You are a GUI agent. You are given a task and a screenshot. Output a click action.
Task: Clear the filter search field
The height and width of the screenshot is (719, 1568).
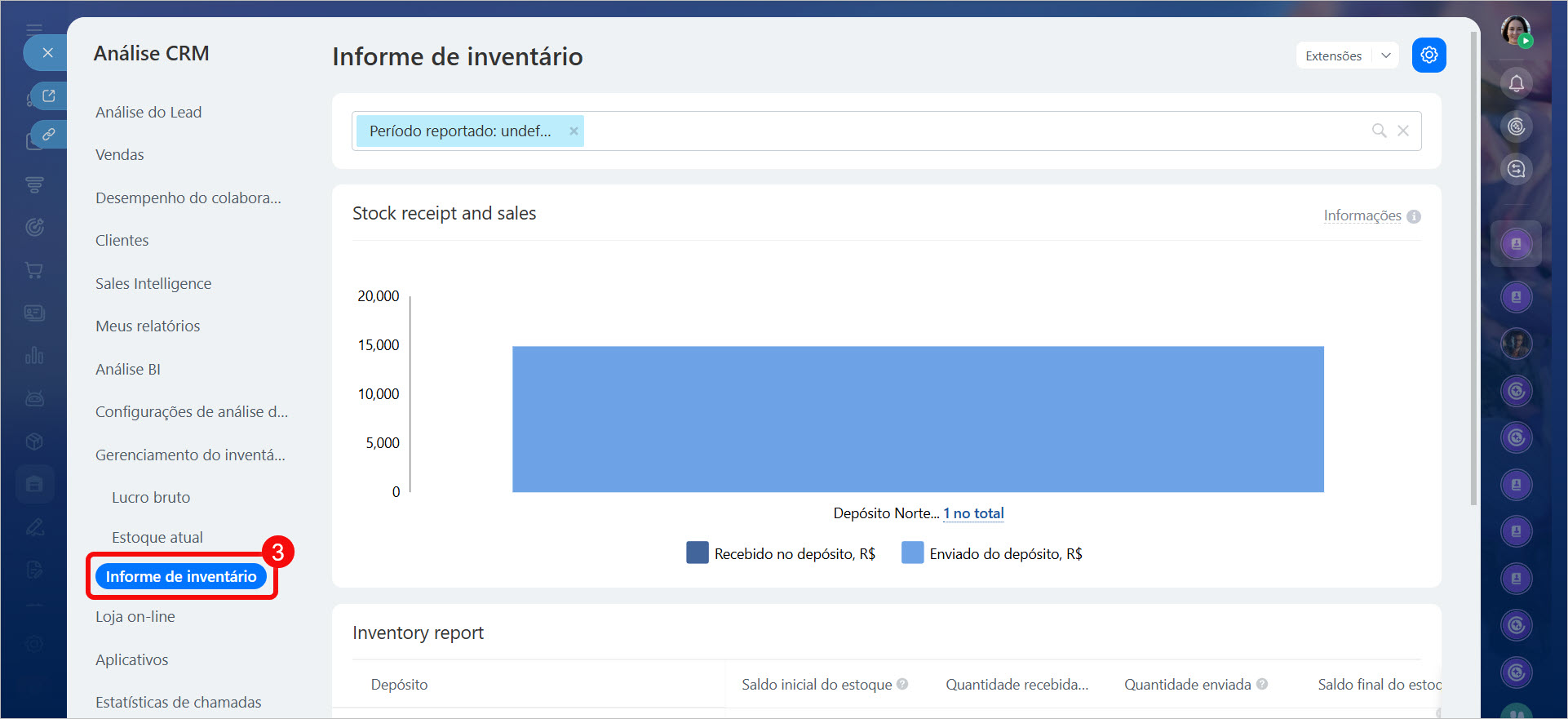pos(1403,131)
